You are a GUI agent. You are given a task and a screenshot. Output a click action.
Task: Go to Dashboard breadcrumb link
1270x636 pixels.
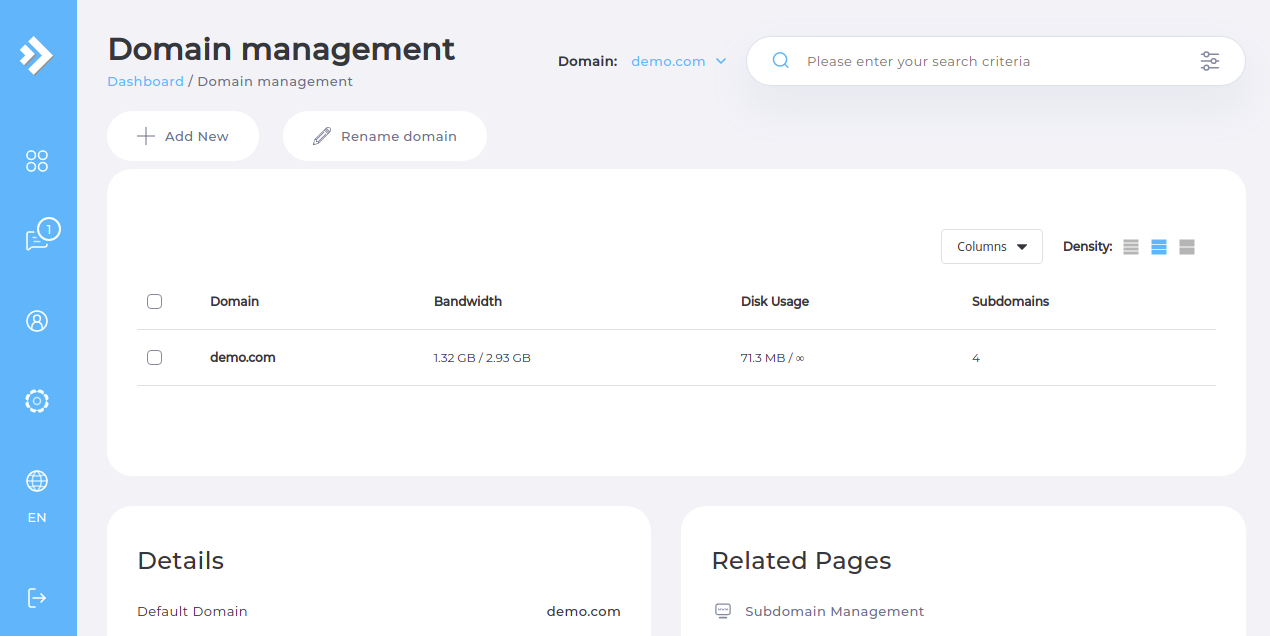(x=145, y=81)
